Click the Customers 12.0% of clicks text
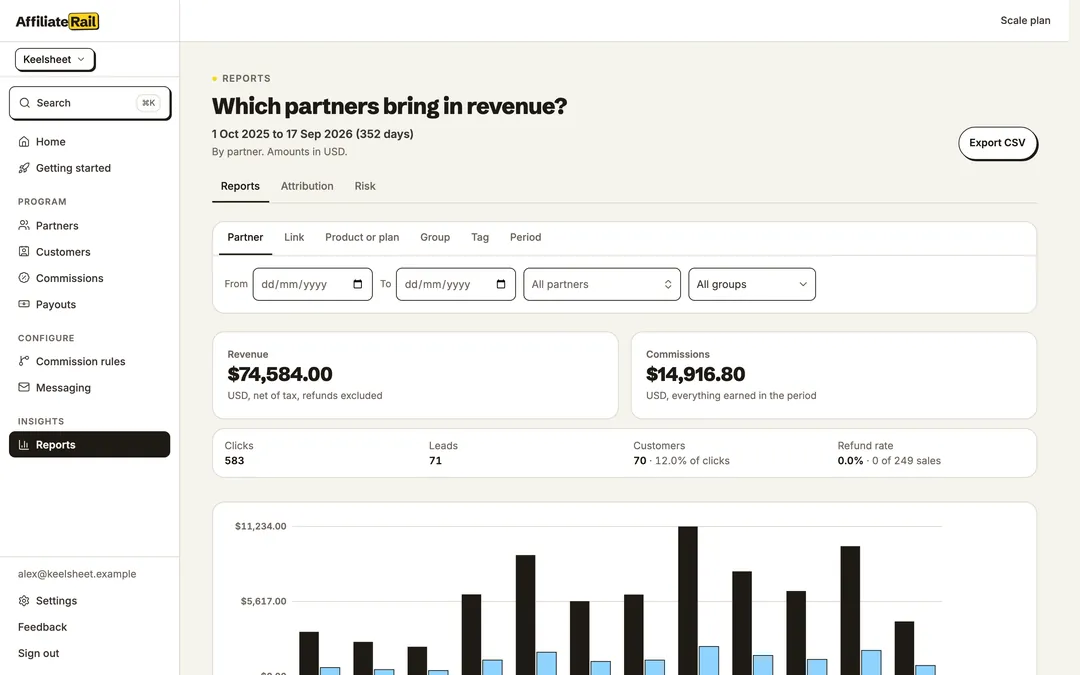1080x675 pixels. 692,461
